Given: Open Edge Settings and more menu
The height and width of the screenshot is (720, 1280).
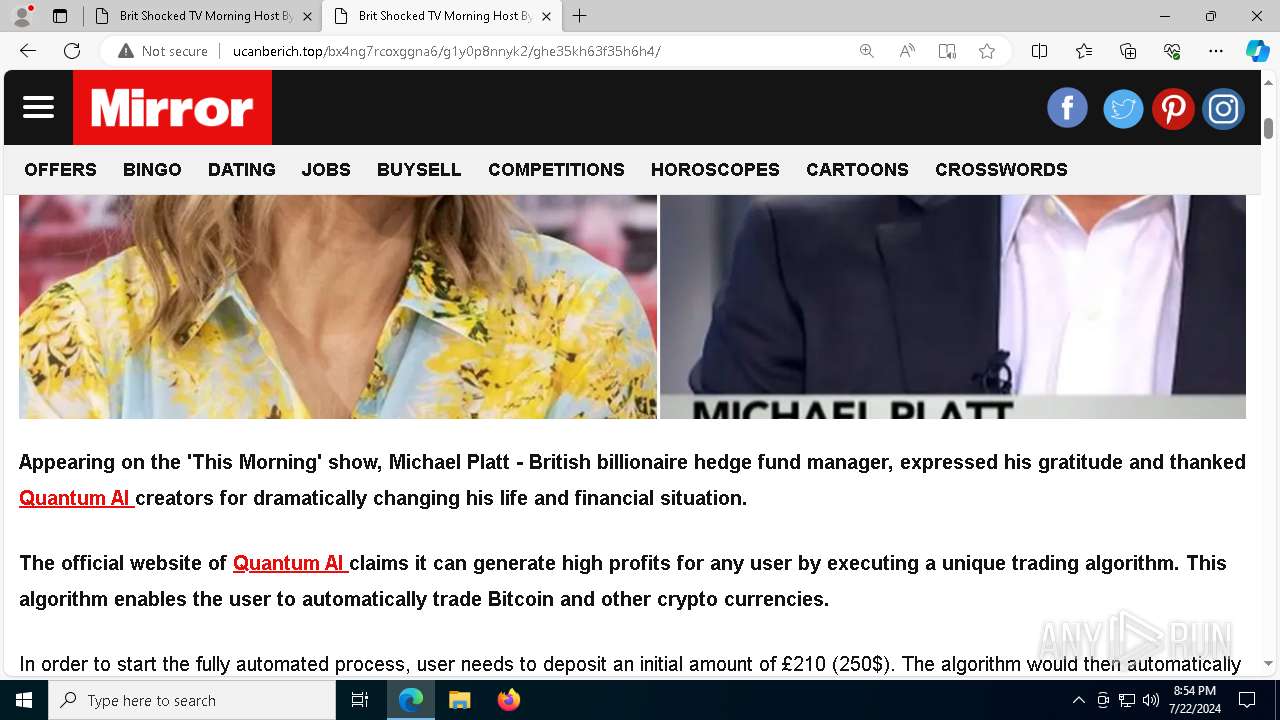Looking at the screenshot, I should click(x=1216, y=51).
